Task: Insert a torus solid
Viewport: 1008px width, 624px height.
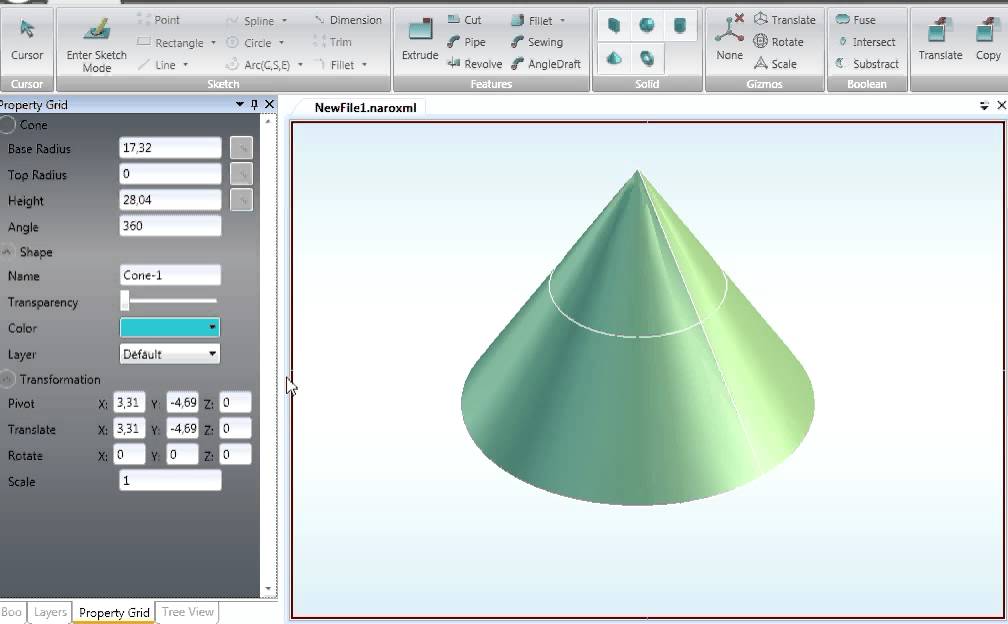Action: (x=647, y=58)
